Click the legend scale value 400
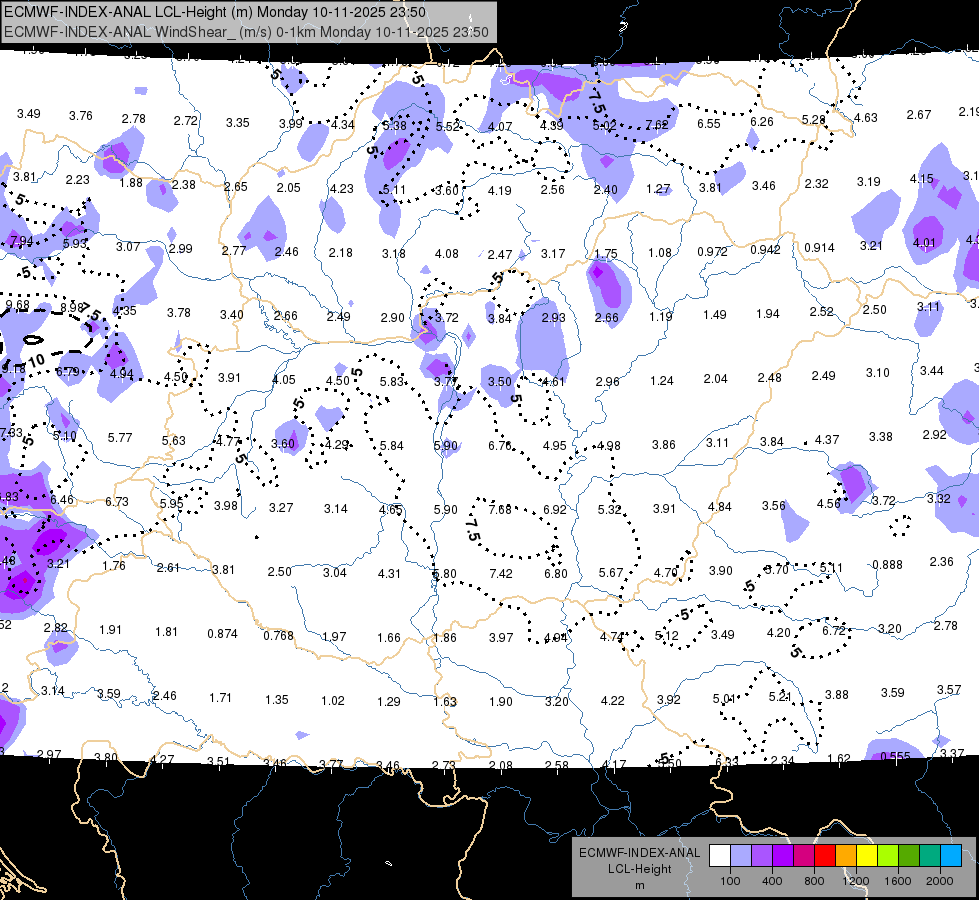979x900 pixels. tap(772, 881)
